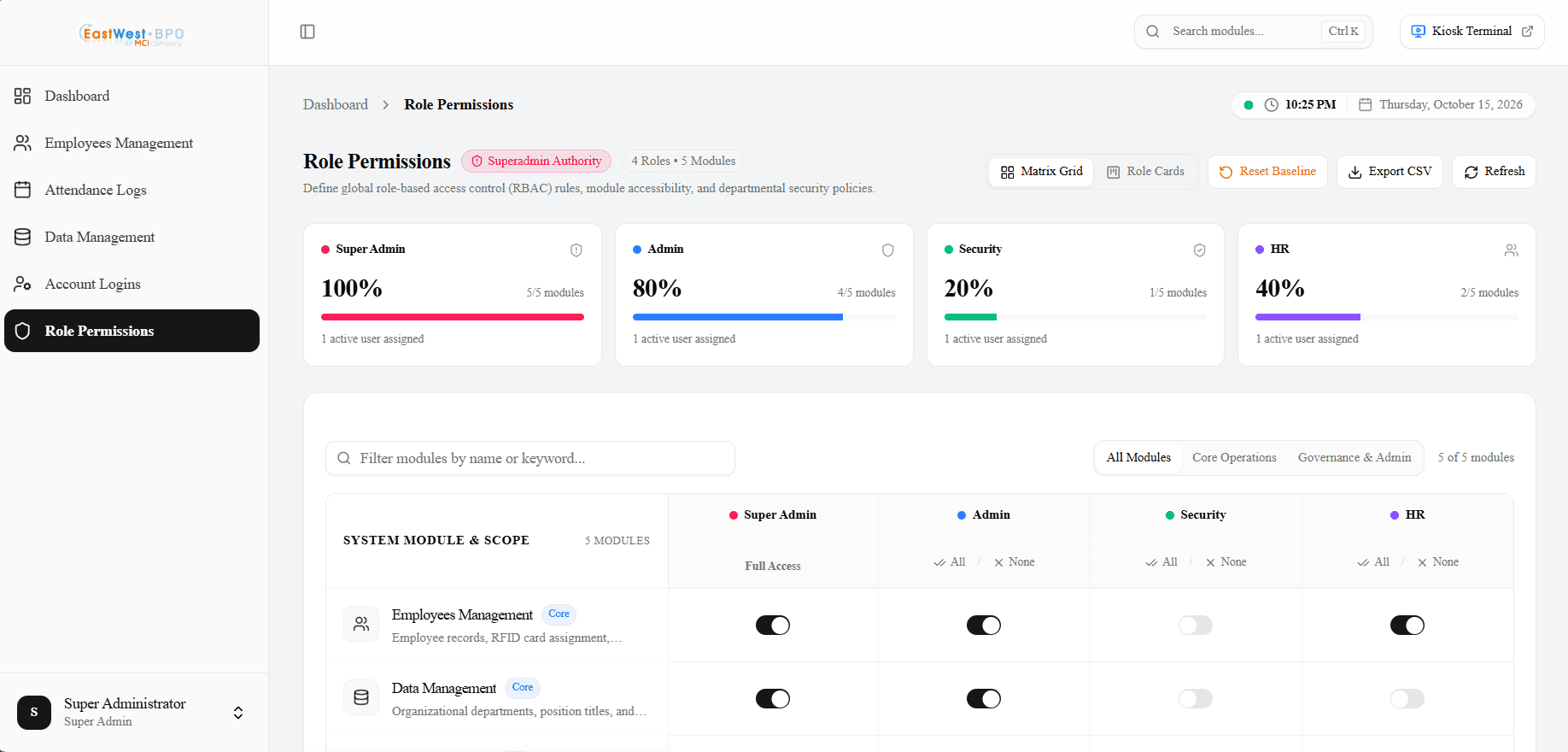Toggle Admin access for Employees Management
The width and height of the screenshot is (1568, 752).
[984, 626]
